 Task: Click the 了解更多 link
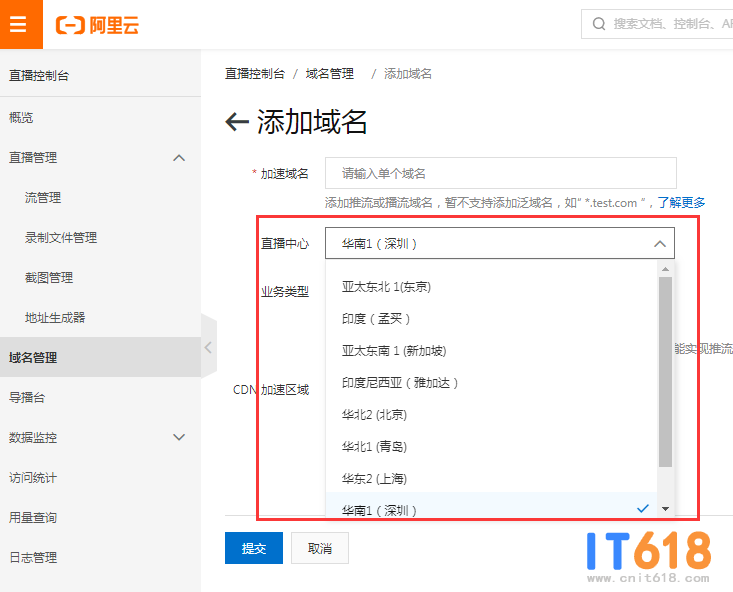(681, 202)
